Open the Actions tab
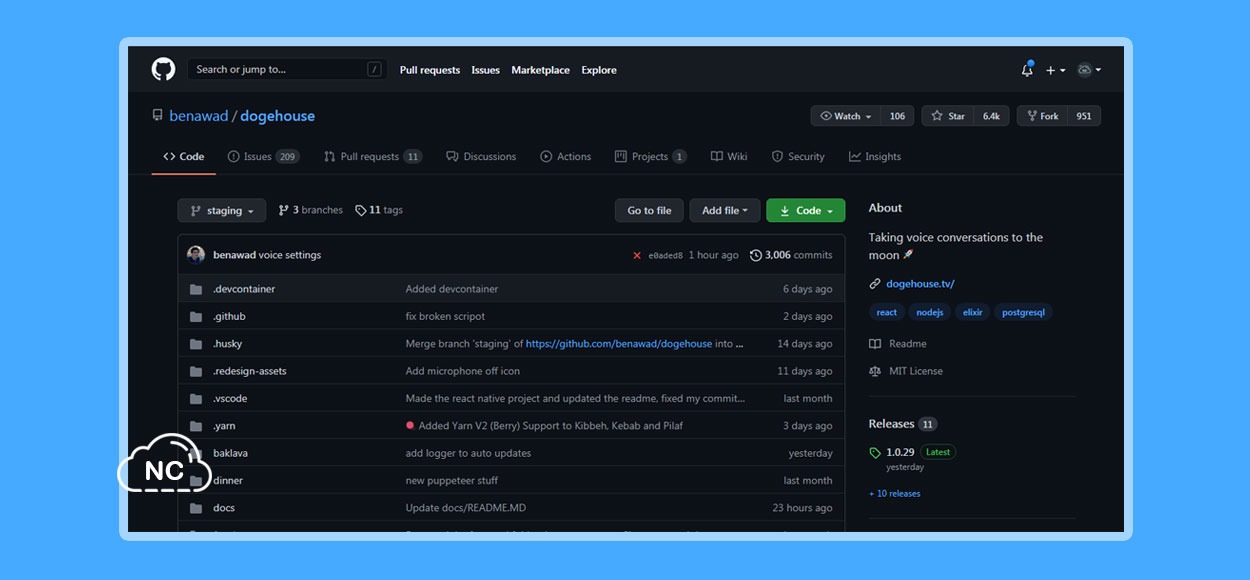Image resolution: width=1250 pixels, height=580 pixels. (566, 157)
